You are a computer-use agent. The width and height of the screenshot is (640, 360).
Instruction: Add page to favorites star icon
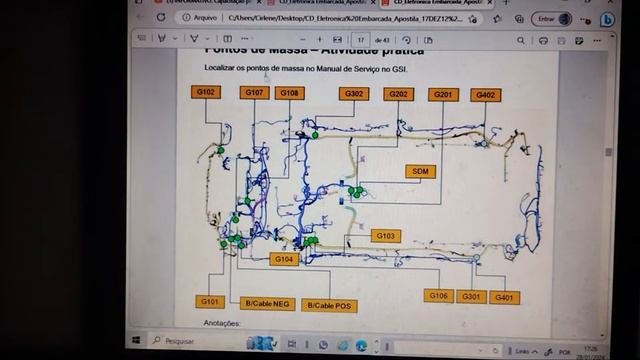coord(473,19)
